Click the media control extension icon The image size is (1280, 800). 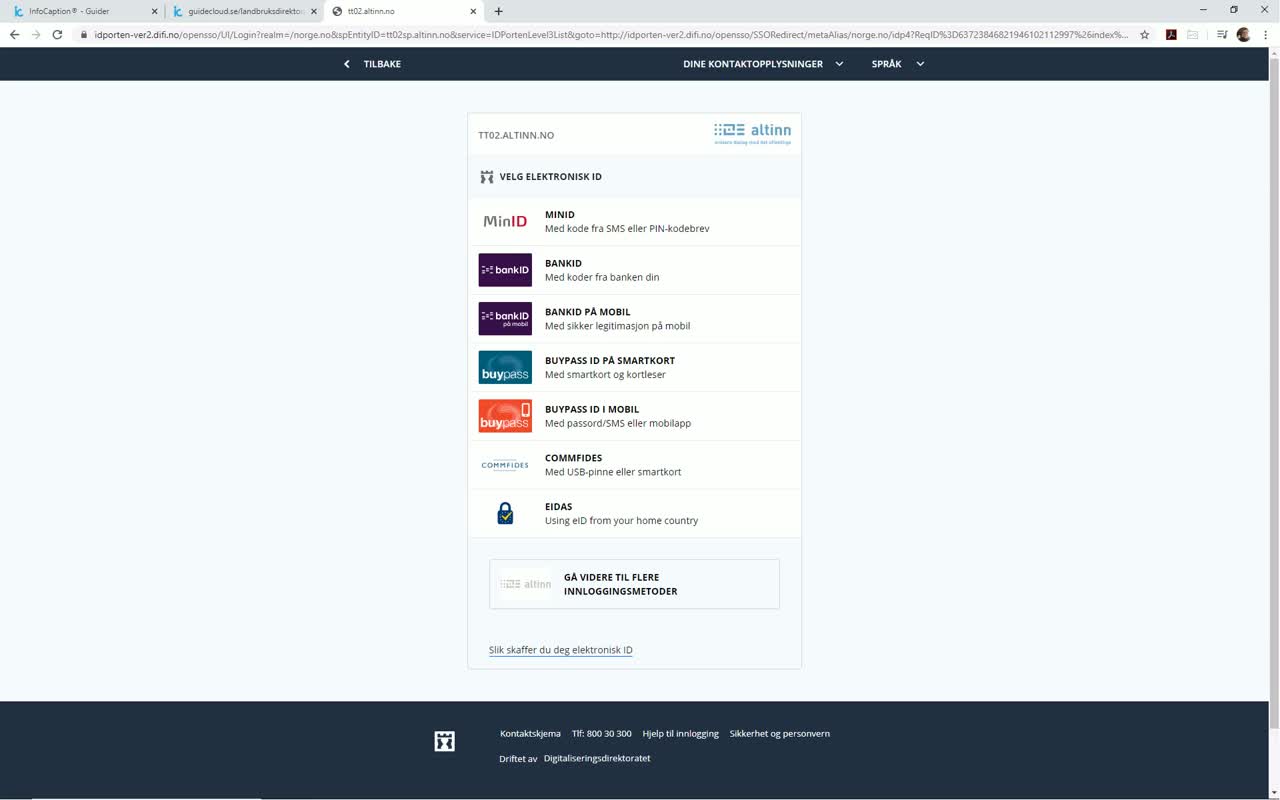pos(1222,34)
